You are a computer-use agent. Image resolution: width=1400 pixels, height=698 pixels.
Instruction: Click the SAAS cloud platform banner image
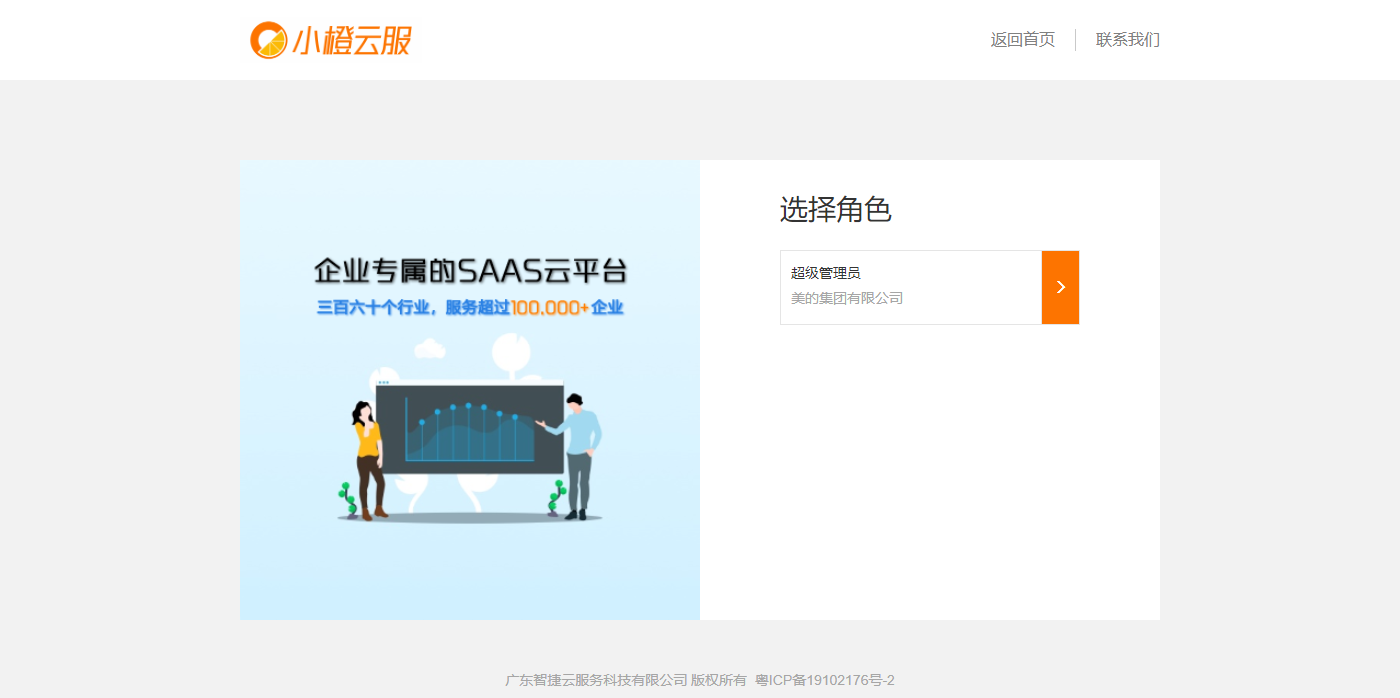(470, 390)
